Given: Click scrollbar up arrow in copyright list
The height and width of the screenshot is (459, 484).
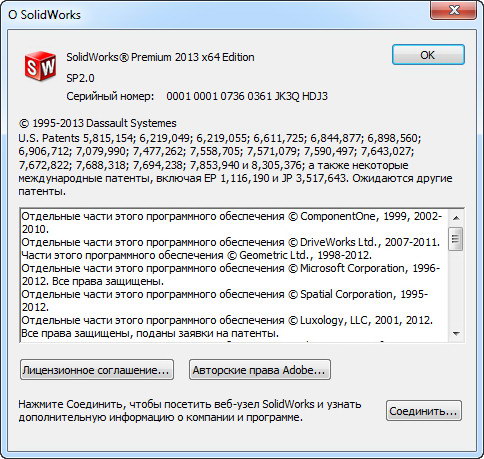Looking at the screenshot, I should tap(456, 218).
